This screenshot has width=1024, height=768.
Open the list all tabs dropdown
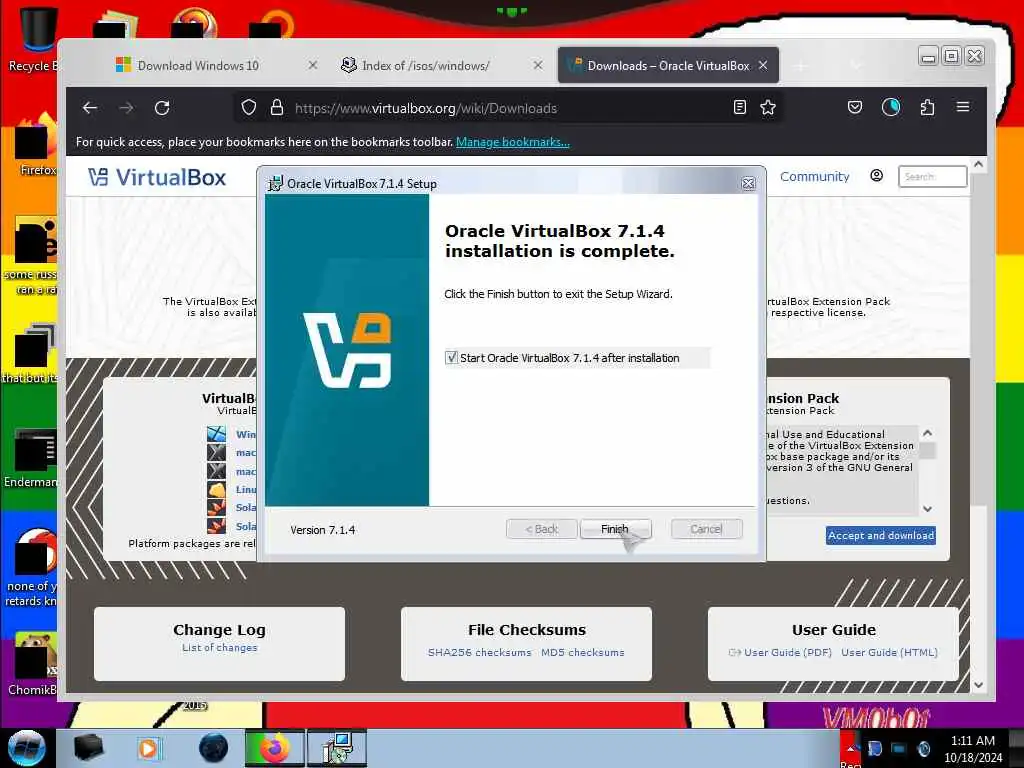[x=856, y=65]
